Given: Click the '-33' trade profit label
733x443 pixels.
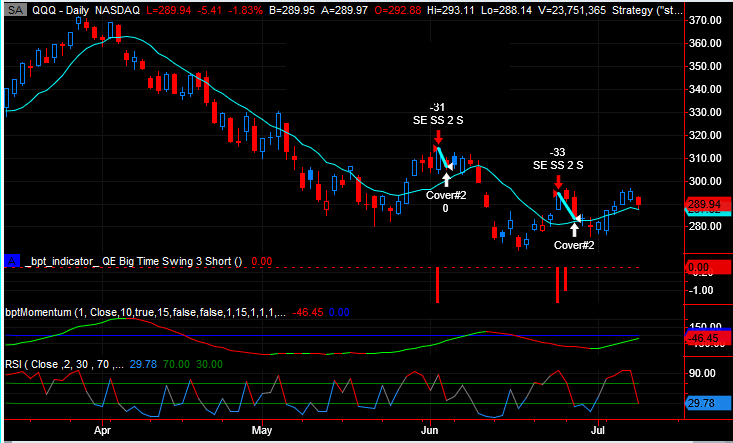Looking at the screenshot, I should (557, 152).
